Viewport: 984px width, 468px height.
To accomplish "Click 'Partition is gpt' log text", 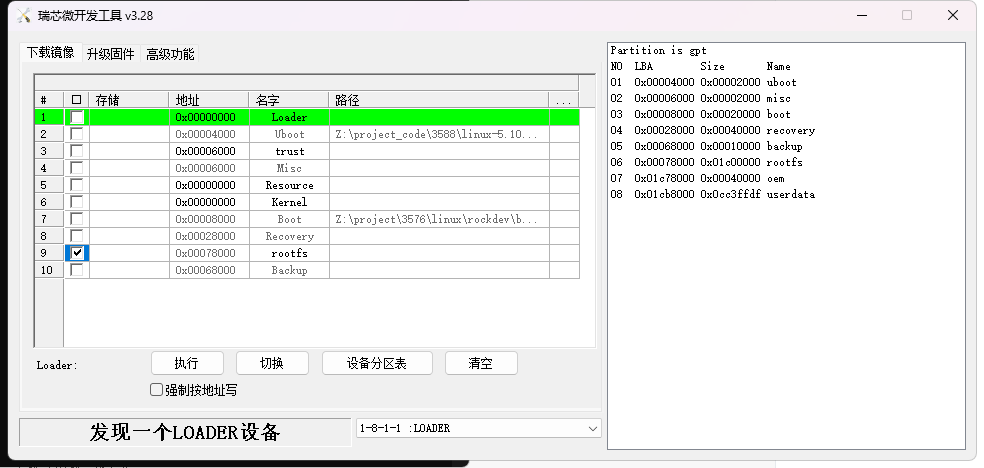I will pyautogui.click(x=658, y=50).
